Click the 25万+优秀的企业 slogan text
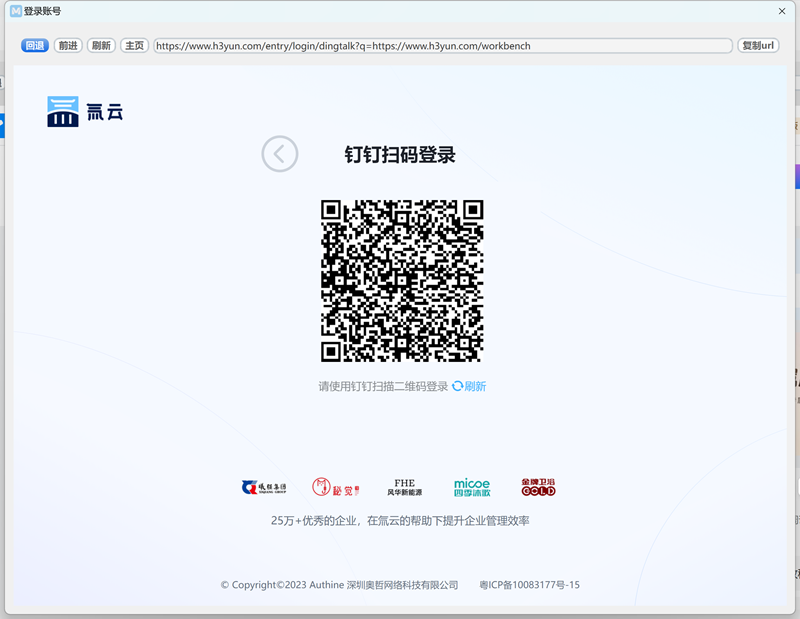The width and height of the screenshot is (800, 619). click(x=400, y=521)
